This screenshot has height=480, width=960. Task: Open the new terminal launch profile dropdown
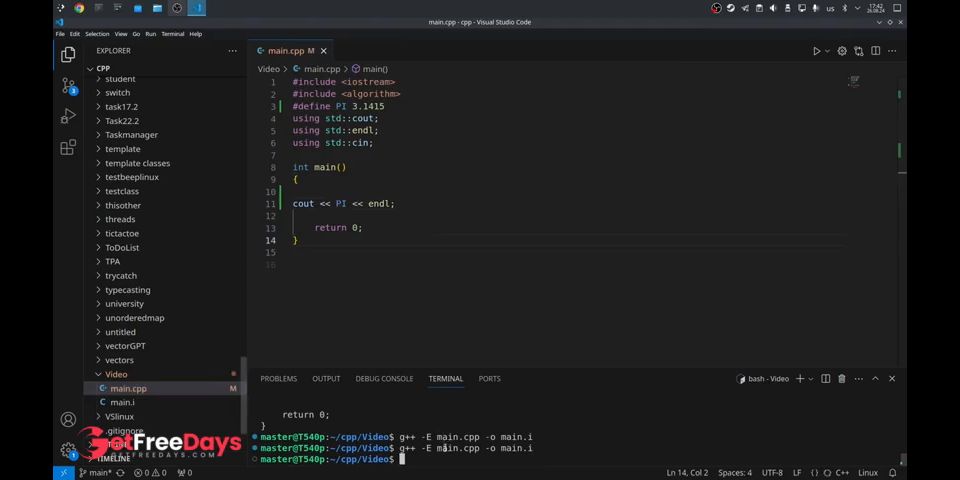point(811,379)
